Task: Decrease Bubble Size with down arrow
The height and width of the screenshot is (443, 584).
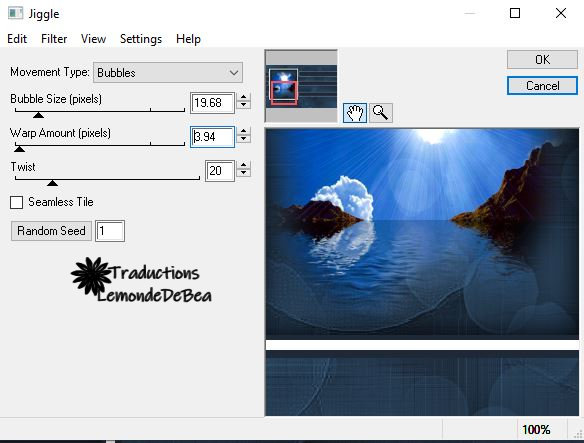Action: point(244,105)
